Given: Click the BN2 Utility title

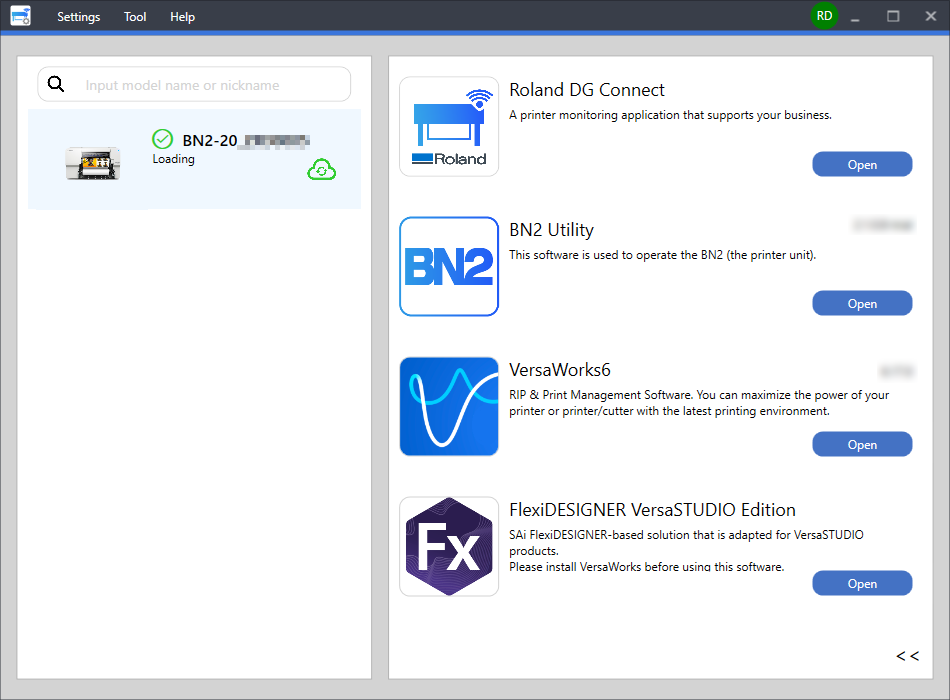Looking at the screenshot, I should (551, 230).
